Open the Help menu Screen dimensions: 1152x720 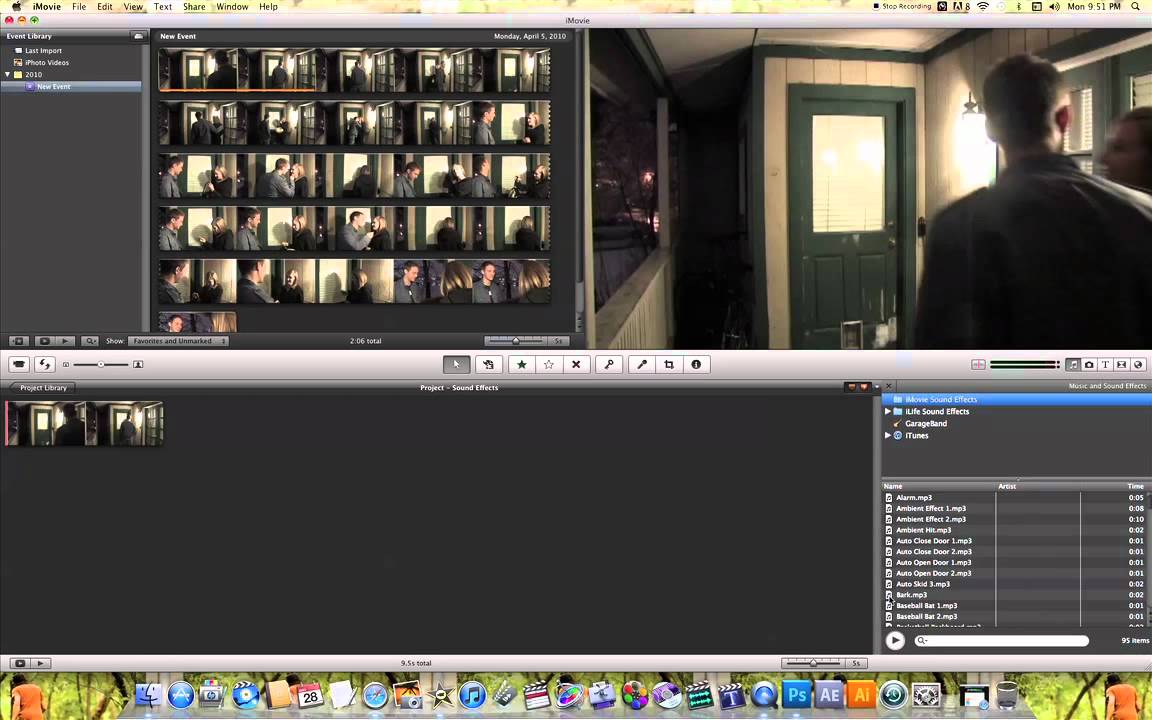tap(268, 7)
